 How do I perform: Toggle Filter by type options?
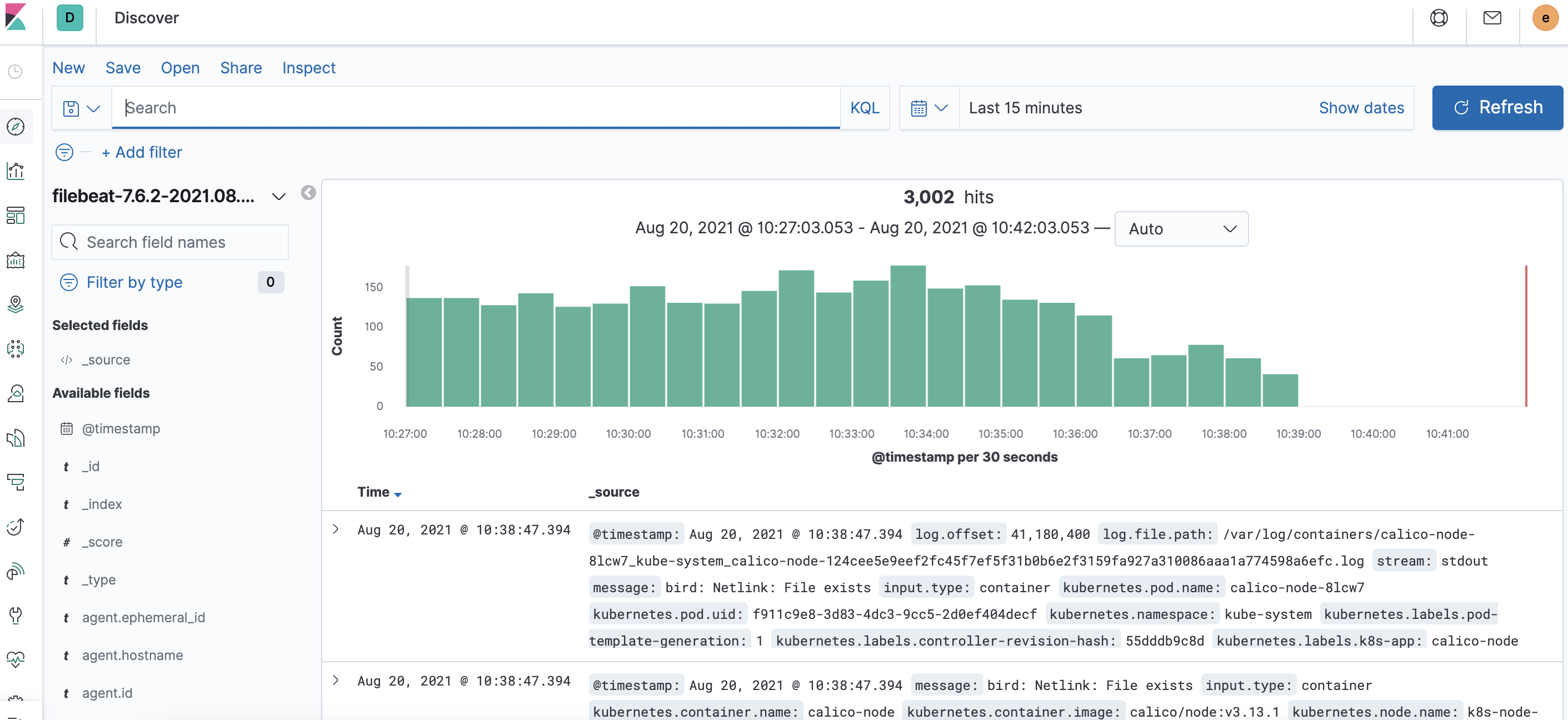134,282
